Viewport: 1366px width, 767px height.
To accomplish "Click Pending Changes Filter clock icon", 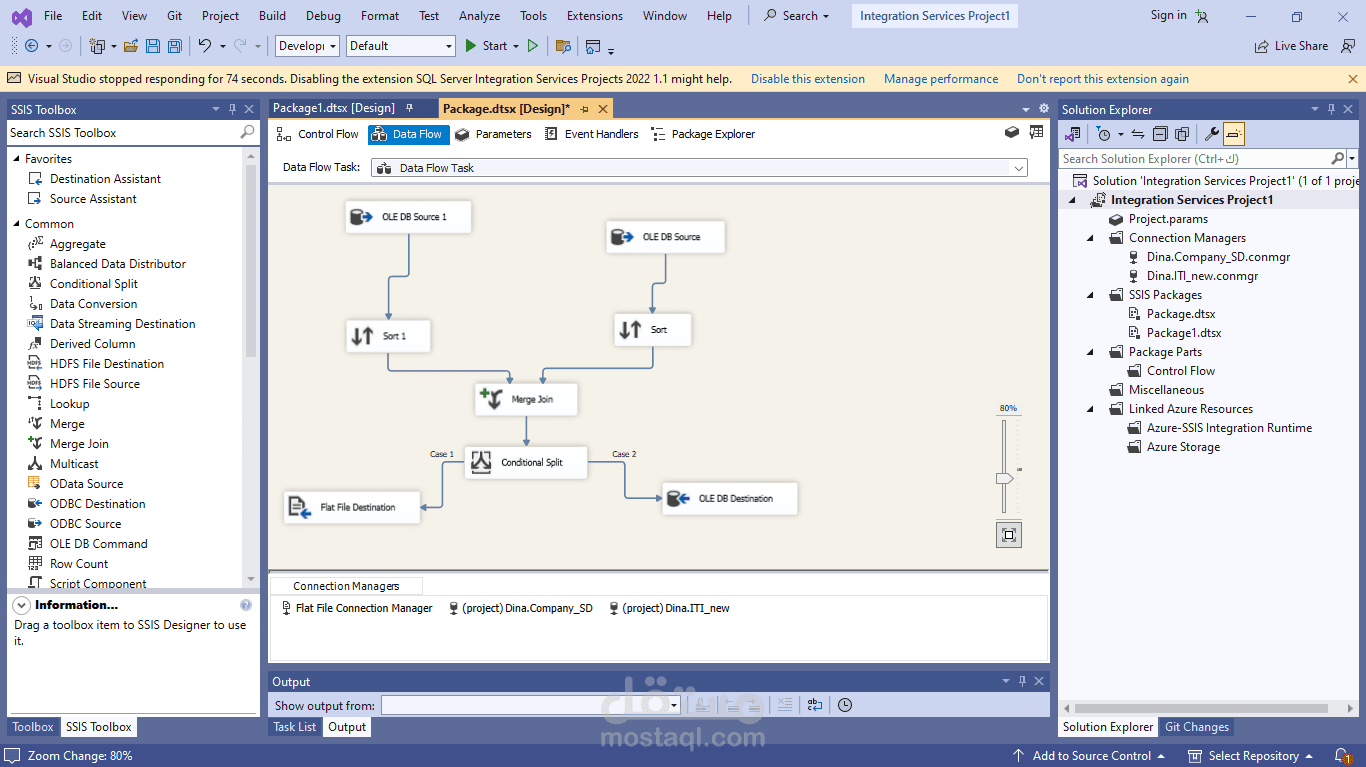I will coord(1103,134).
